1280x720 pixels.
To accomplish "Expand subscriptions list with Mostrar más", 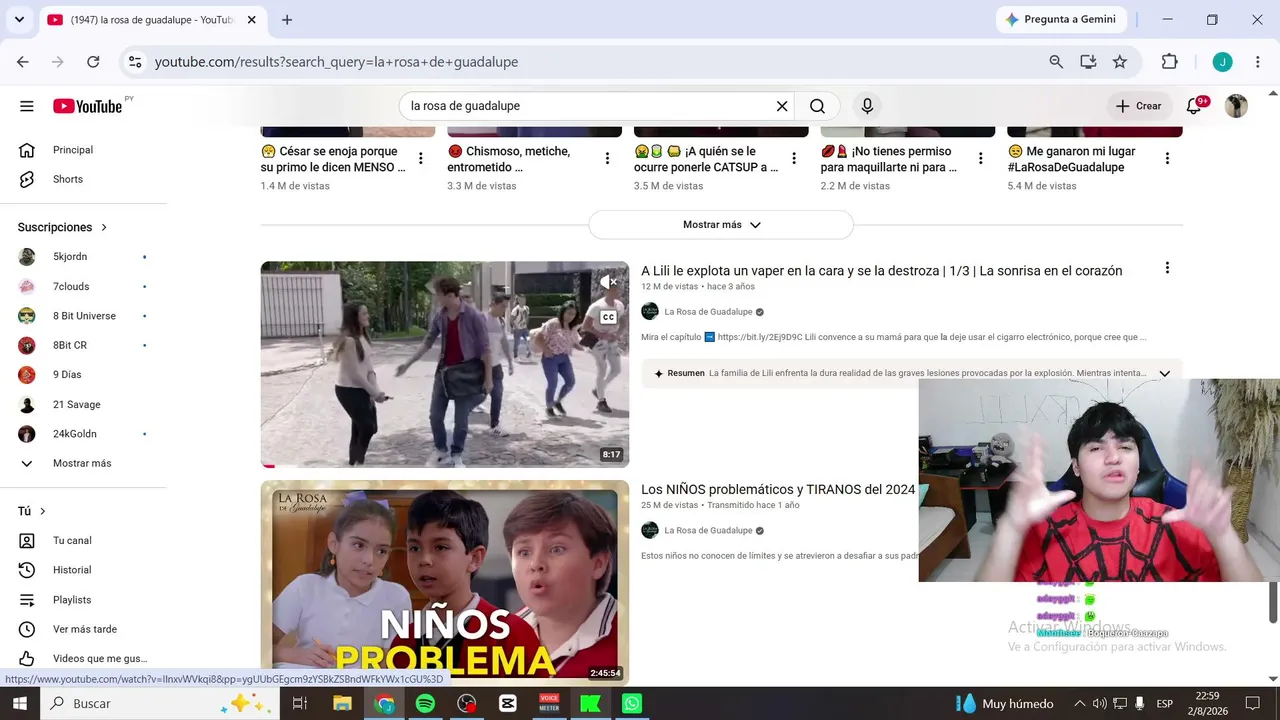I will click(x=84, y=463).
